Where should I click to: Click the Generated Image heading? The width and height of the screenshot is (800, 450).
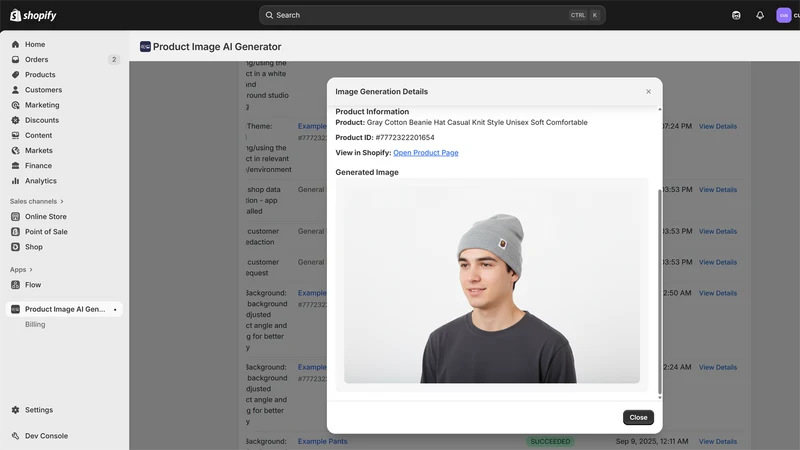[x=367, y=172]
